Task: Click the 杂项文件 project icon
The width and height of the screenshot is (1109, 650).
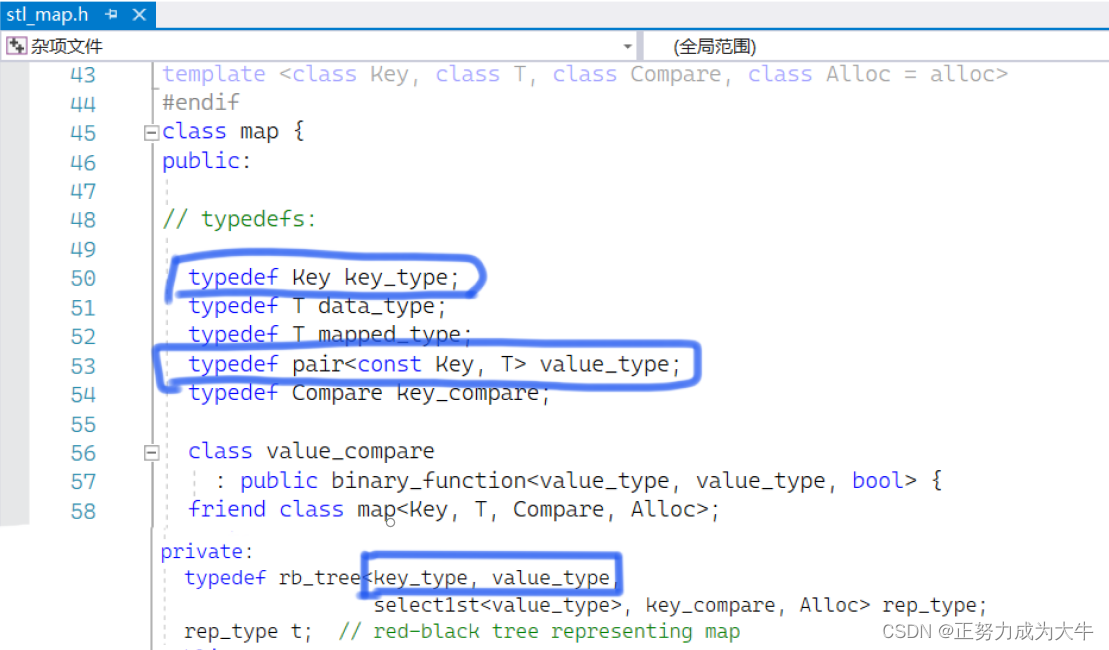Action: pos(16,46)
